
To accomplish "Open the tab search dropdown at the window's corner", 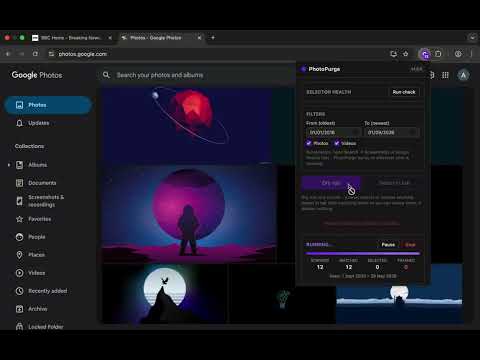I will coord(472,38).
